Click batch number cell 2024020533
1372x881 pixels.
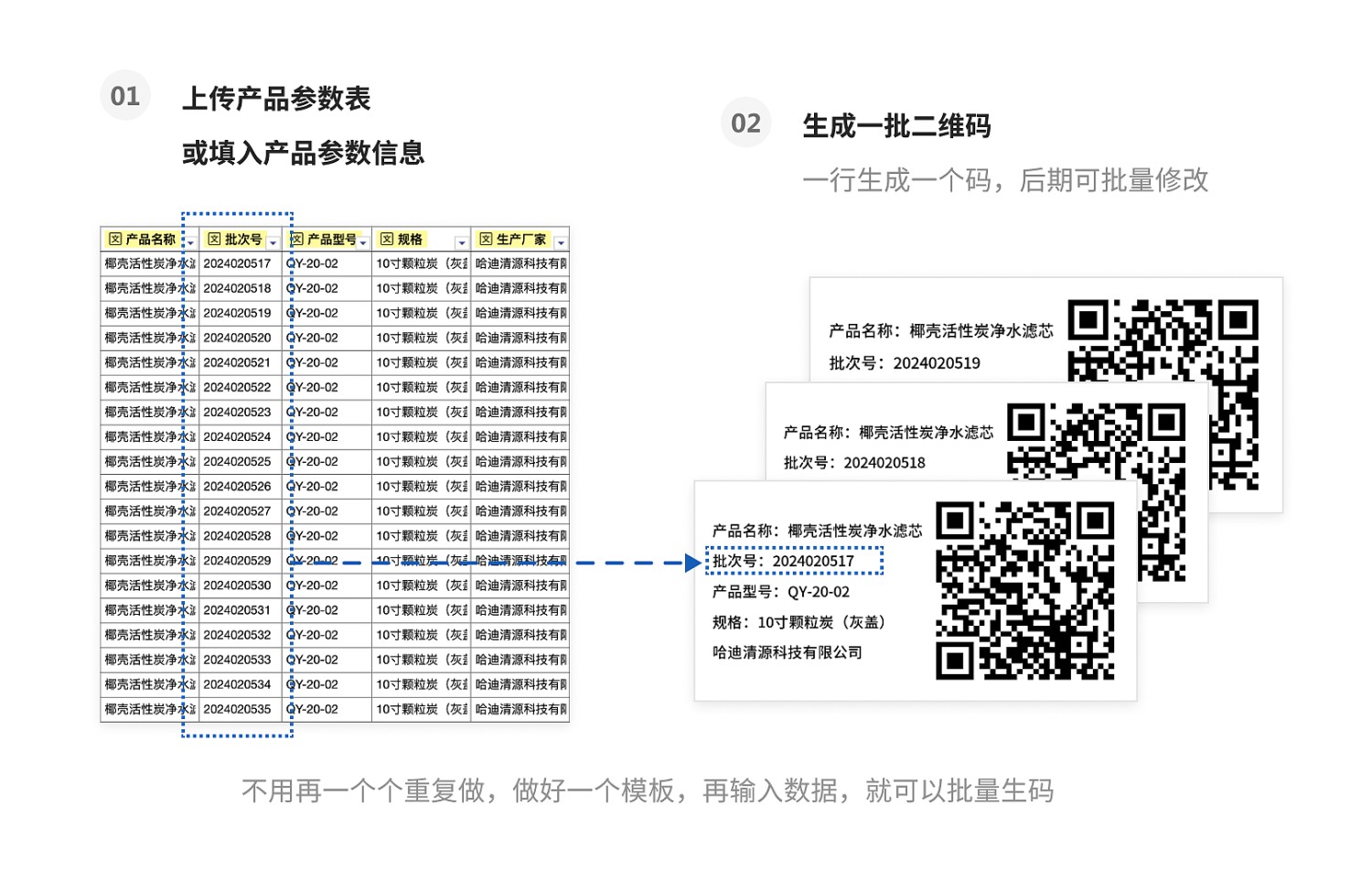(x=241, y=659)
